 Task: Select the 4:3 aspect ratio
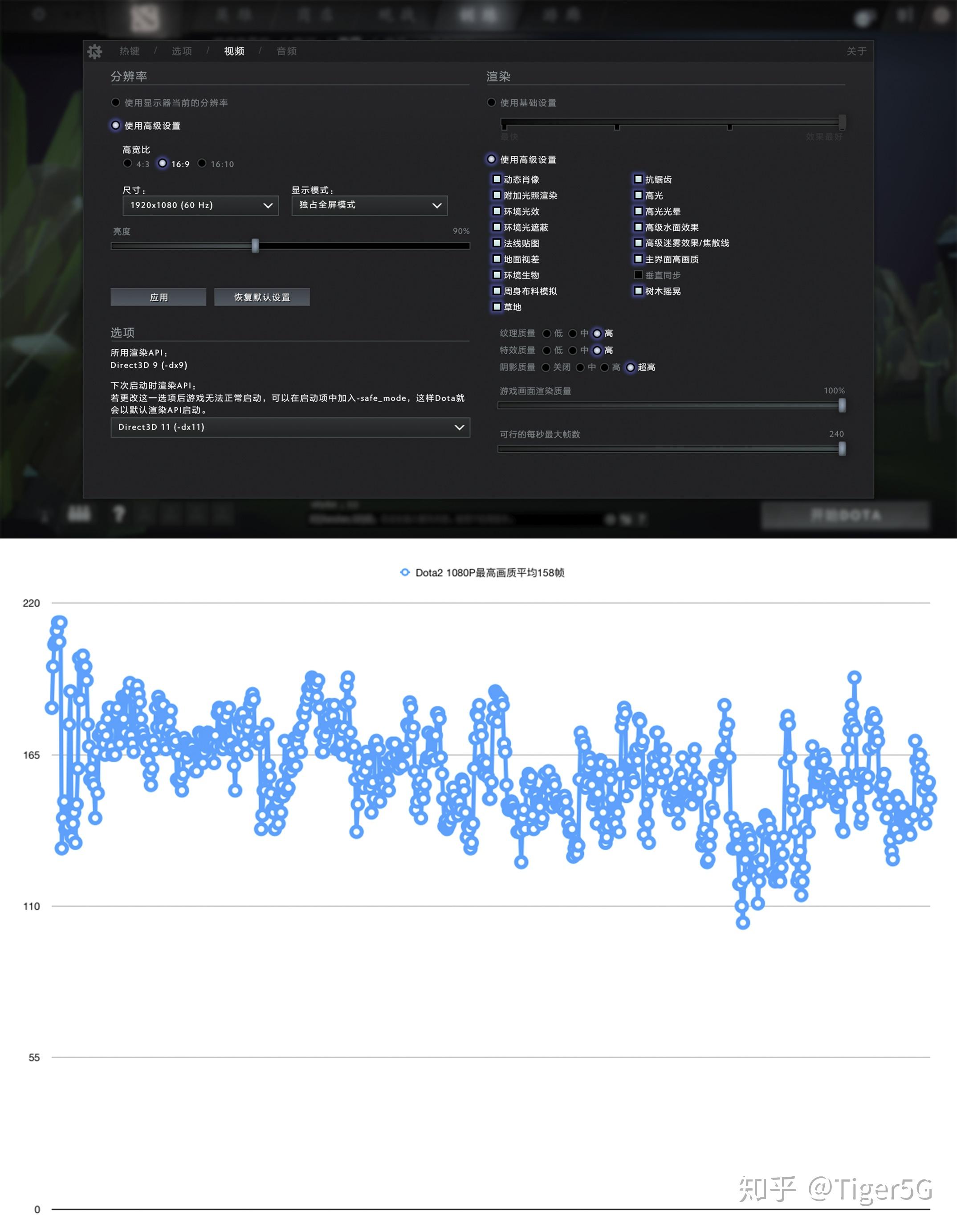pos(127,163)
